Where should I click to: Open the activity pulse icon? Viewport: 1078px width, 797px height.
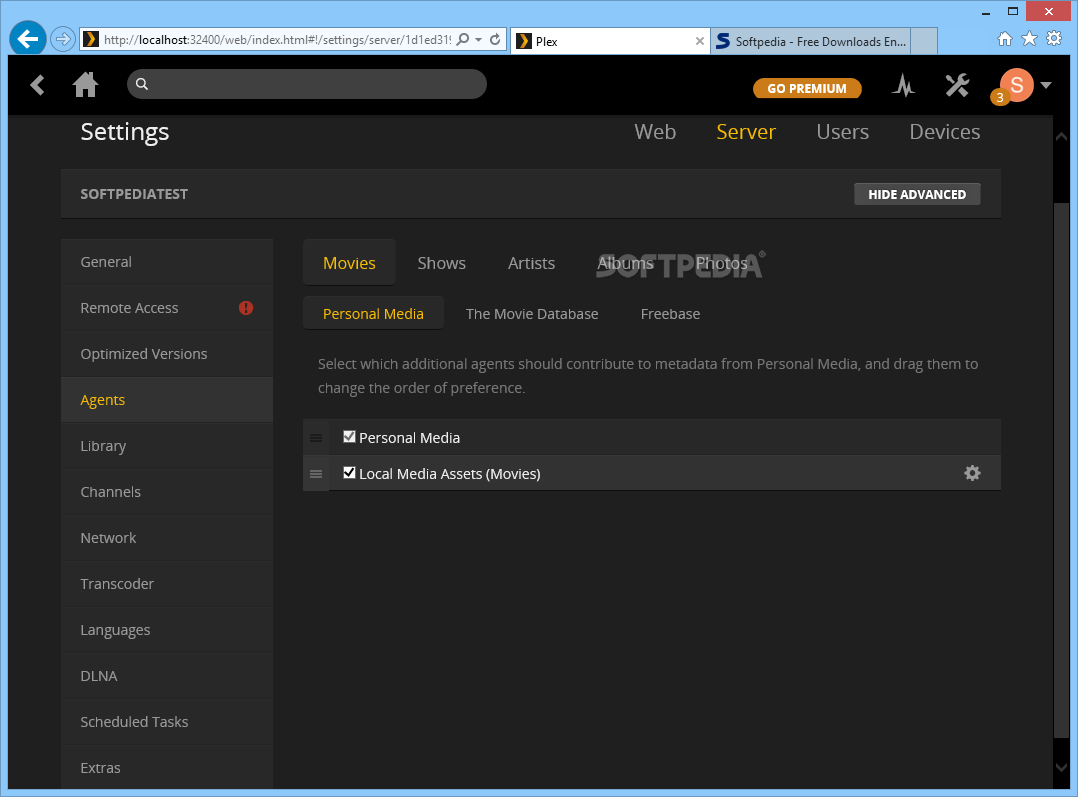[903, 86]
